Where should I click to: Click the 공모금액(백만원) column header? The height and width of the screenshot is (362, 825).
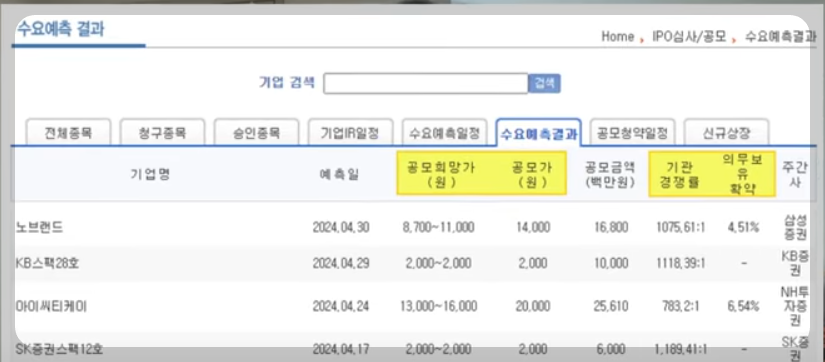[609, 175]
